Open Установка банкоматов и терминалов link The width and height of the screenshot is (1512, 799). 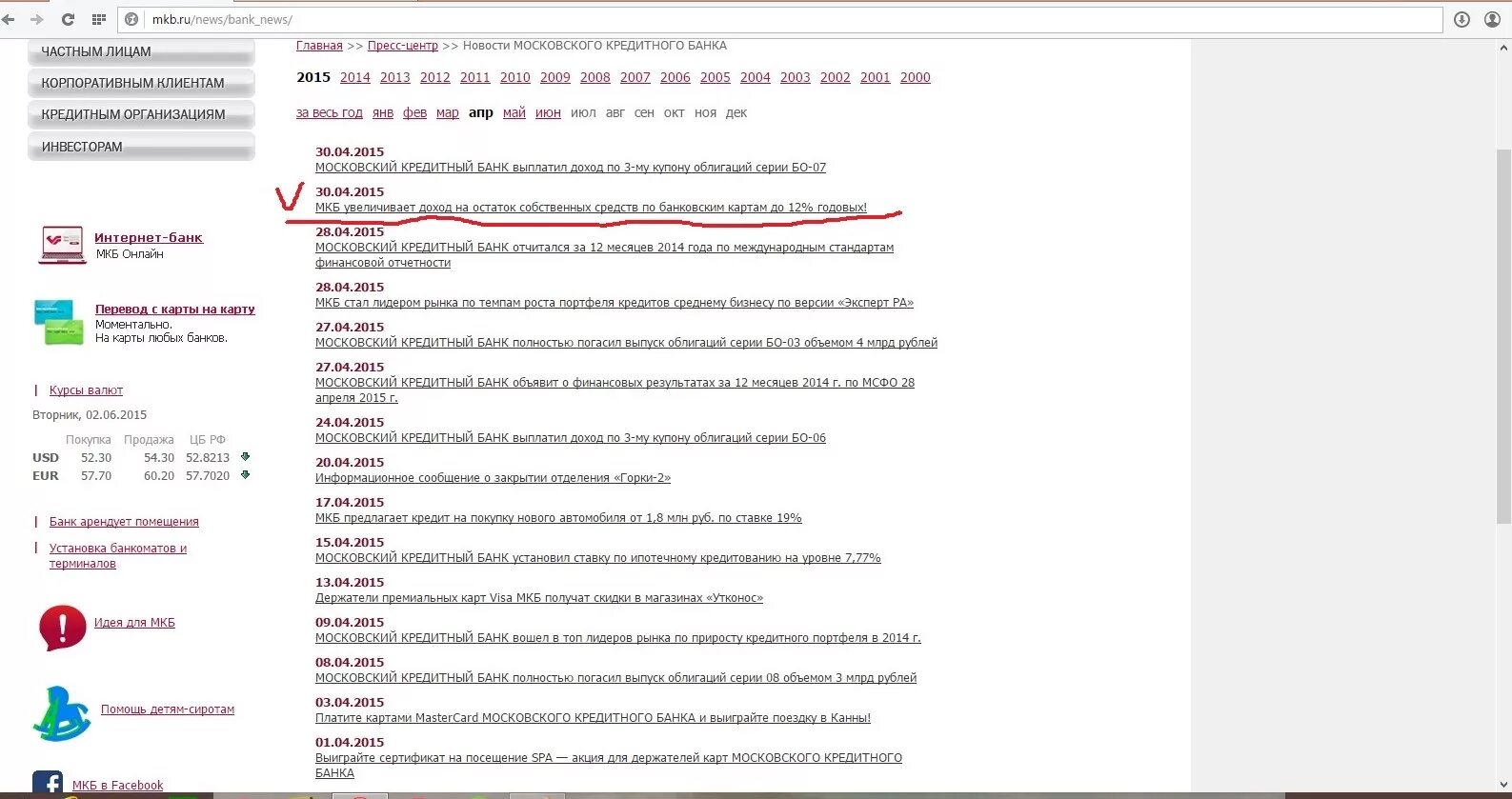(118, 556)
